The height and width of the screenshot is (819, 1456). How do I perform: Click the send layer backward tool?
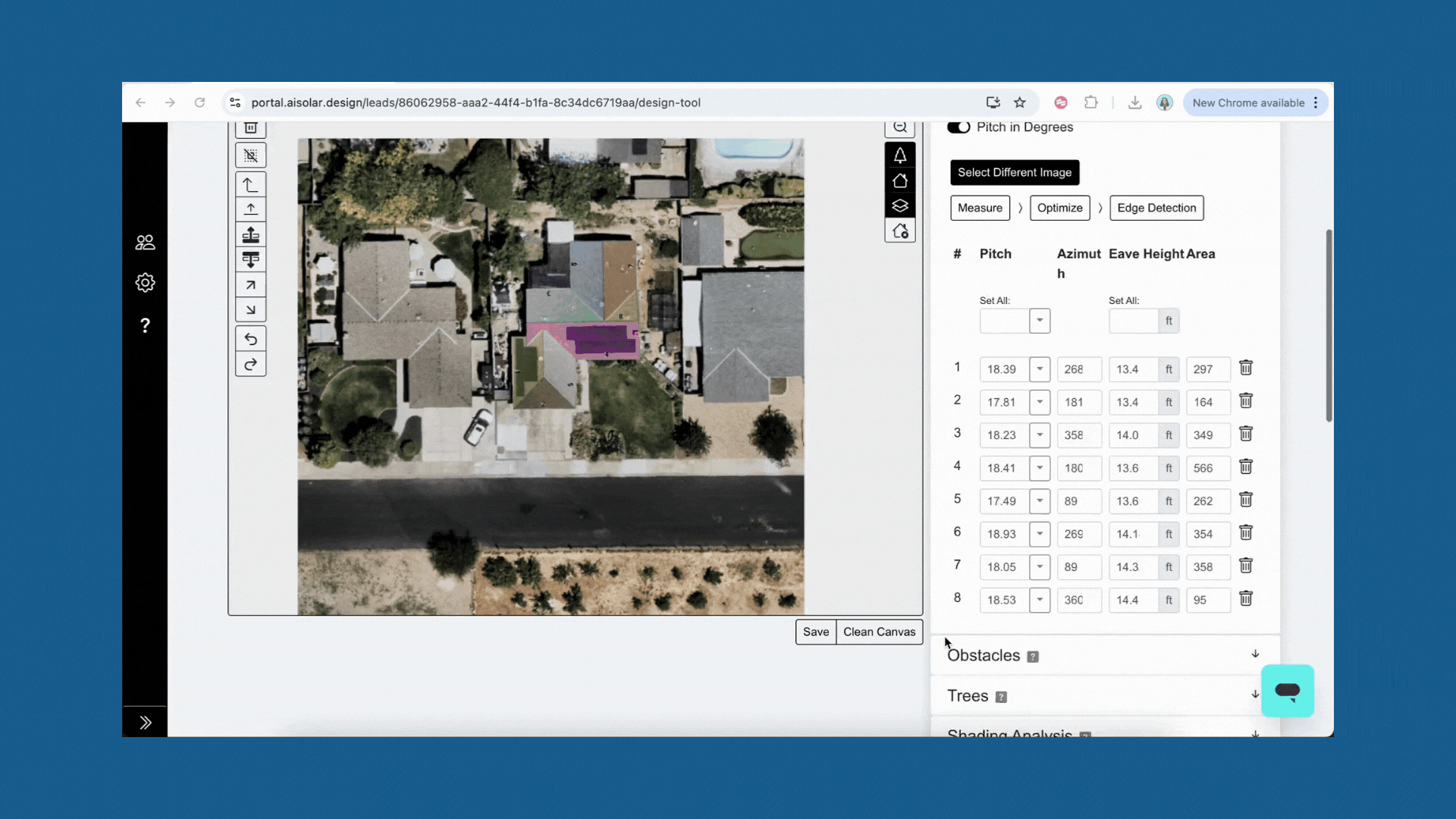click(x=251, y=259)
